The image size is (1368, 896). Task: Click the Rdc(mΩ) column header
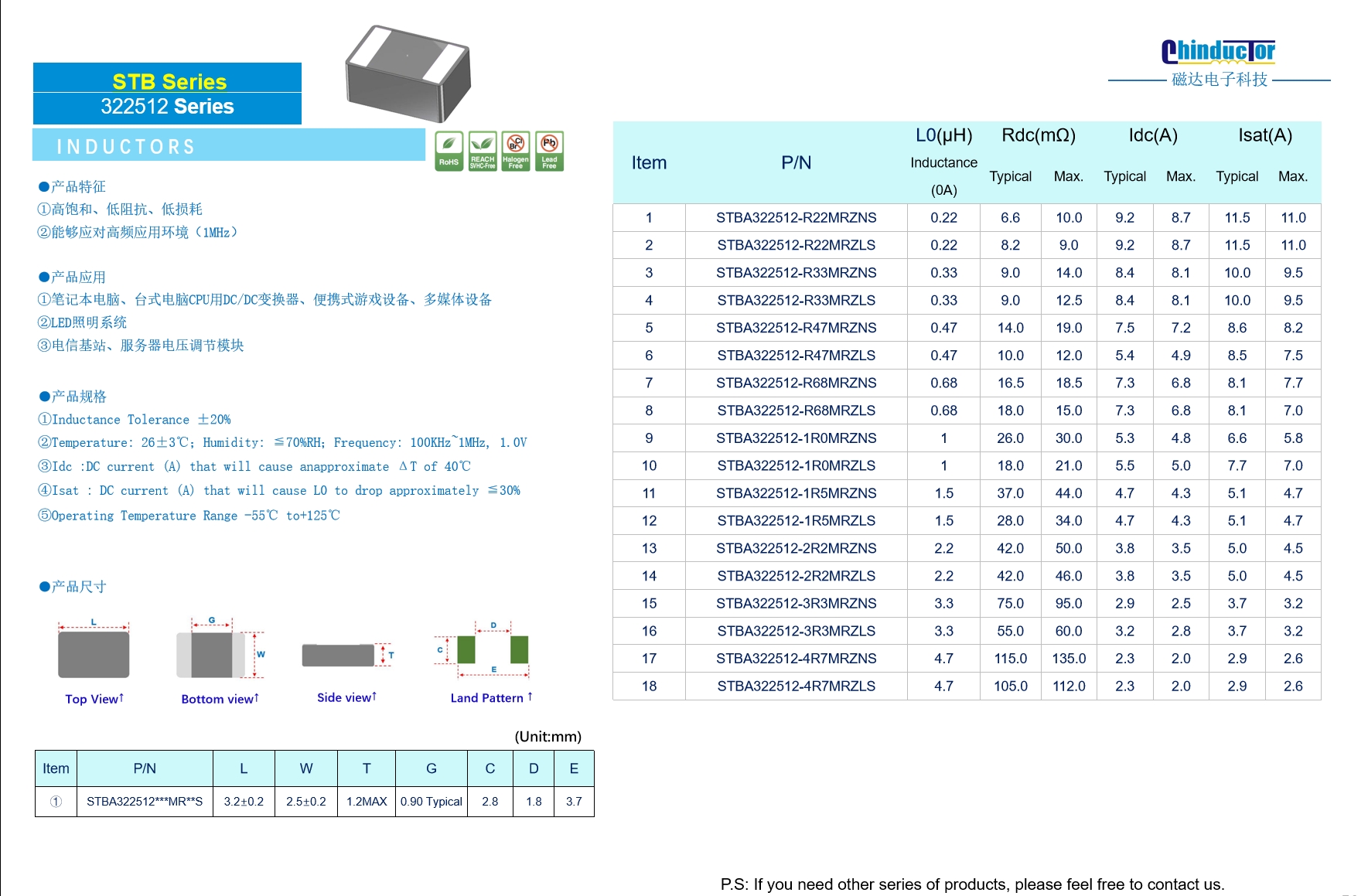click(1039, 136)
